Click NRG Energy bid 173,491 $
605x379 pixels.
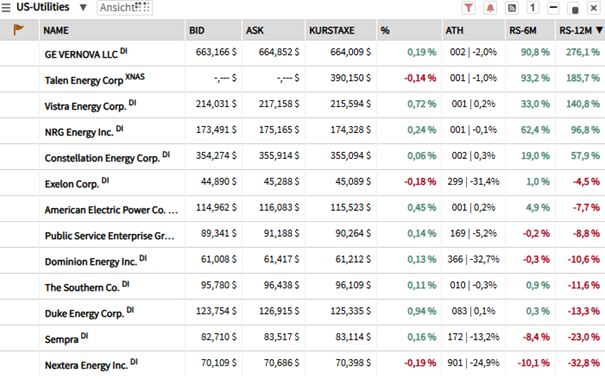(x=216, y=130)
